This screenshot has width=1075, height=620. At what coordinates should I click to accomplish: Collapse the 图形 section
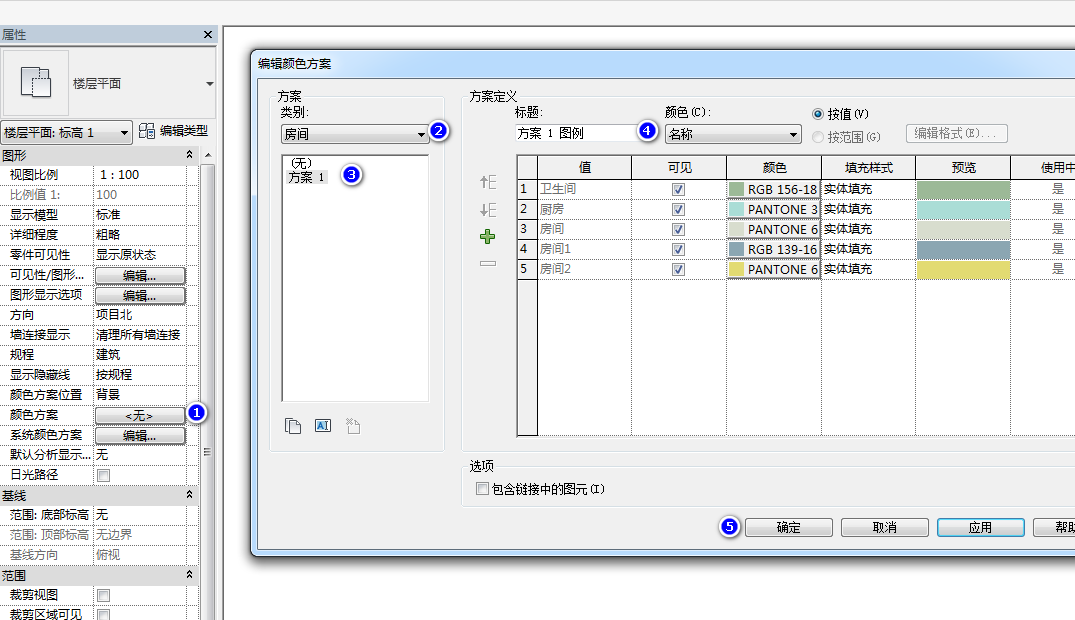point(189,155)
